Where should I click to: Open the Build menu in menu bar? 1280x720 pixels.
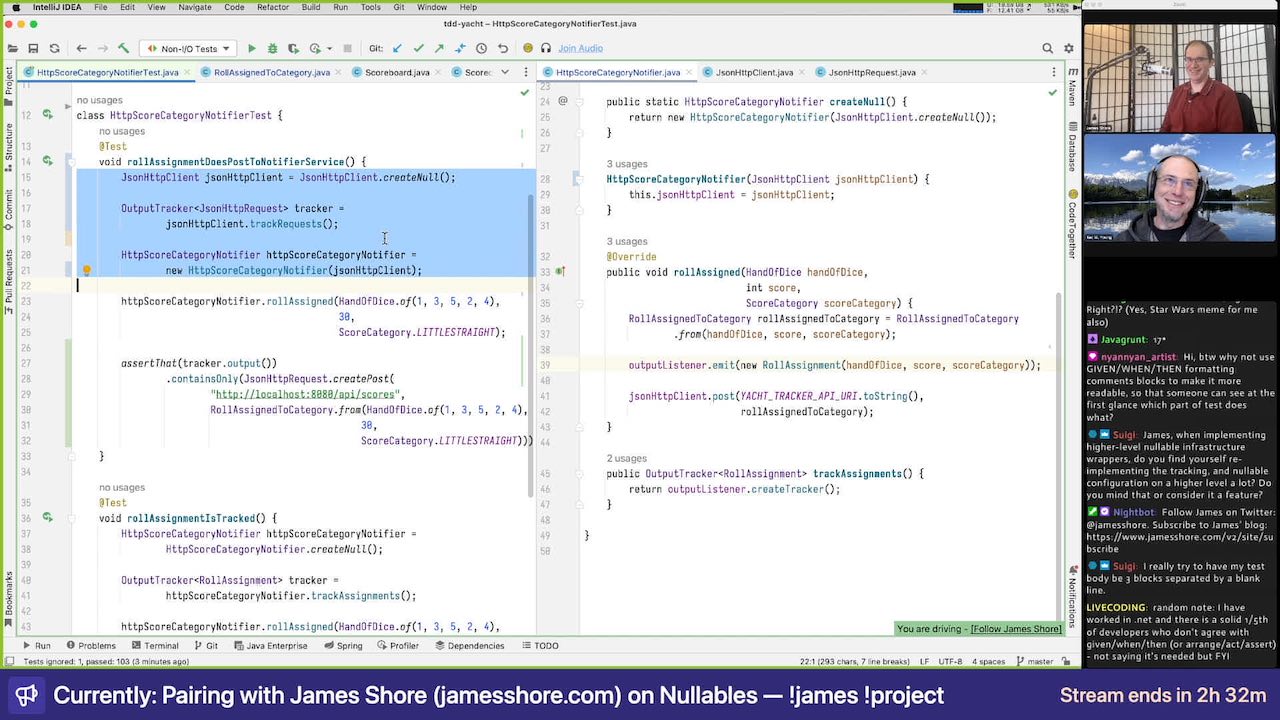click(311, 7)
